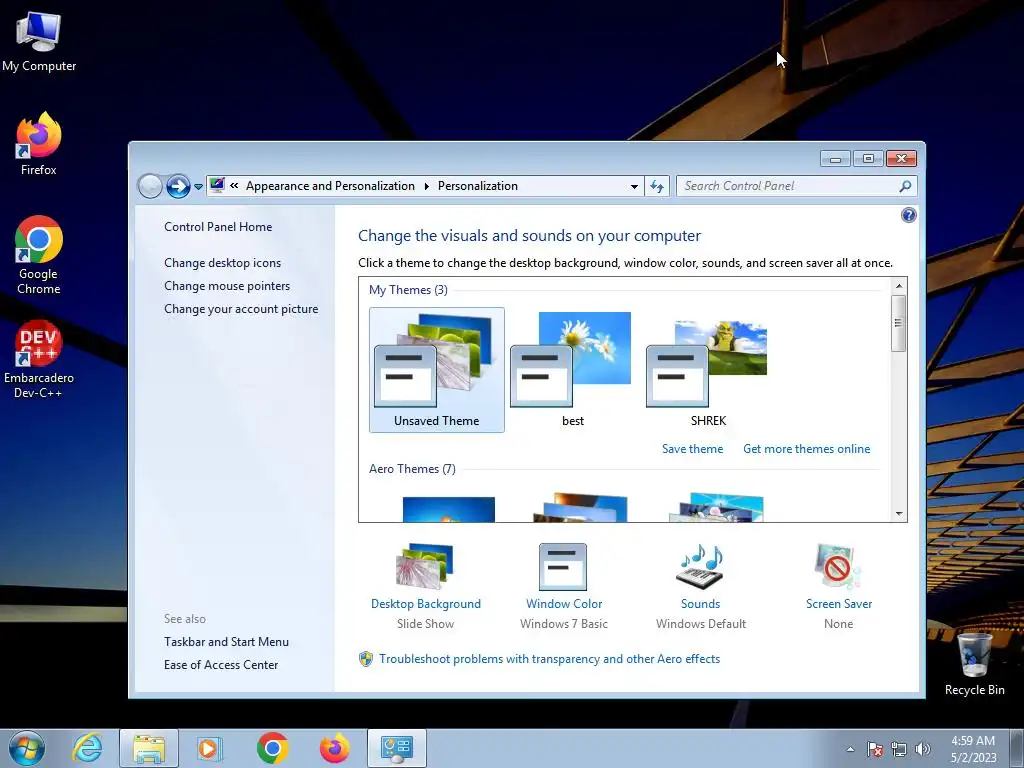1024x768 pixels.
Task: Show hidden tray icons arrow
Action: pyautogui.click(x=850, y=749)
